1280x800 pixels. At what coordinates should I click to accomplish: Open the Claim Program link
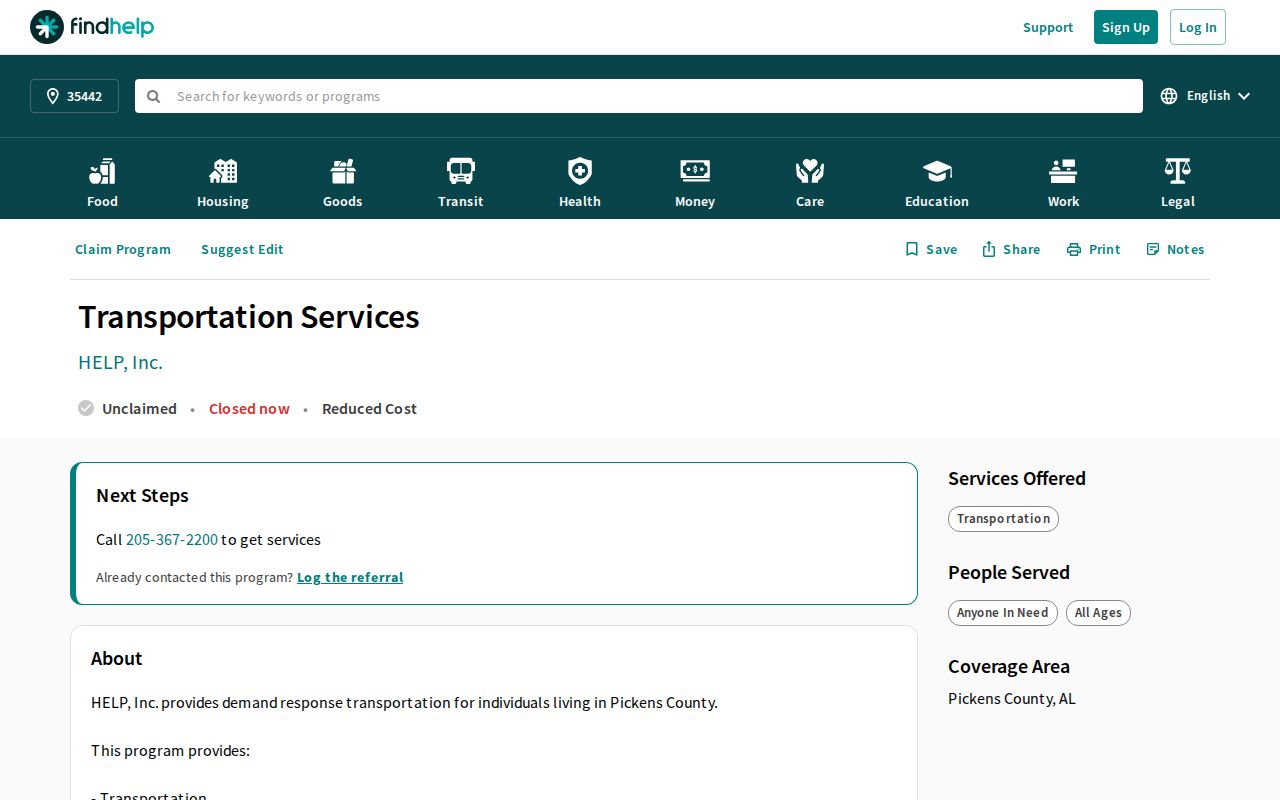123,249
